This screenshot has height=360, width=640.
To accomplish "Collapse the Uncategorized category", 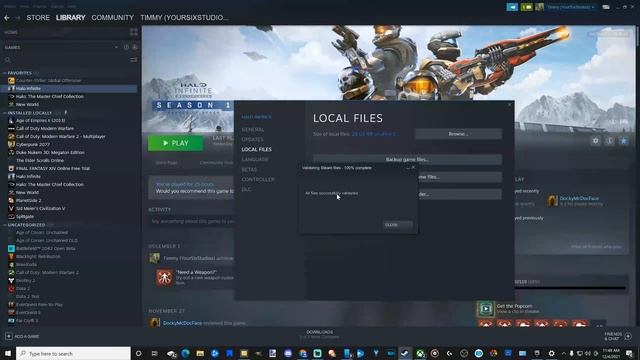I will coord(5,225).
